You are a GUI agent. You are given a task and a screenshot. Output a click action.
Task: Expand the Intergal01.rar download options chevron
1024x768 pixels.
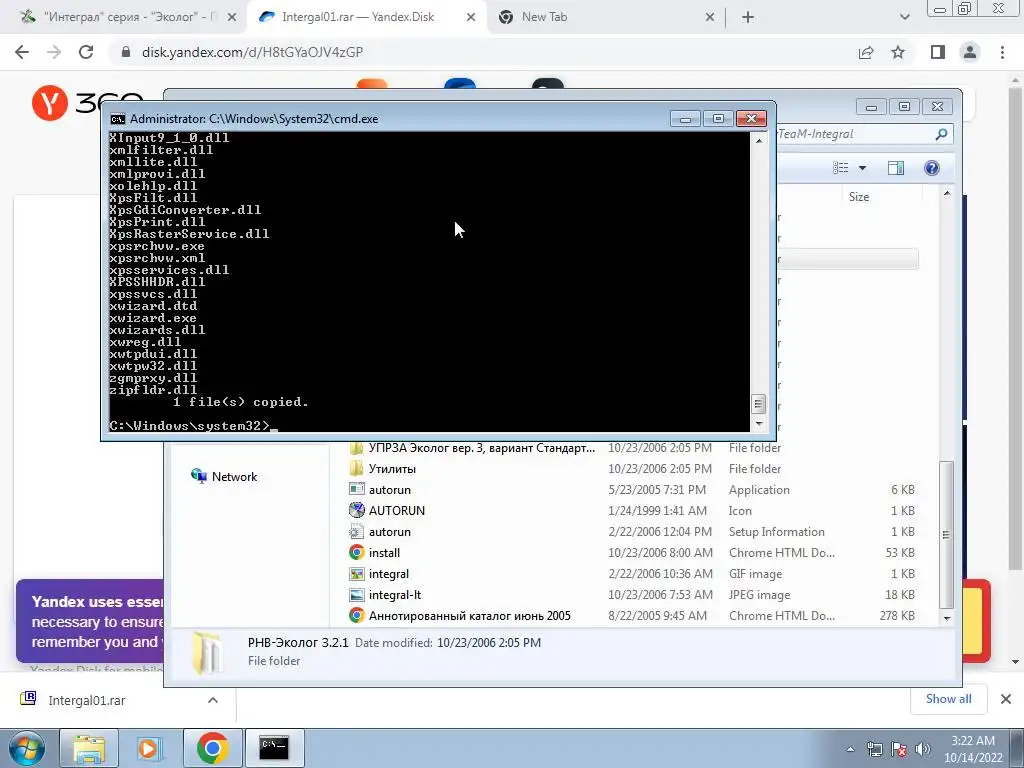213,700
